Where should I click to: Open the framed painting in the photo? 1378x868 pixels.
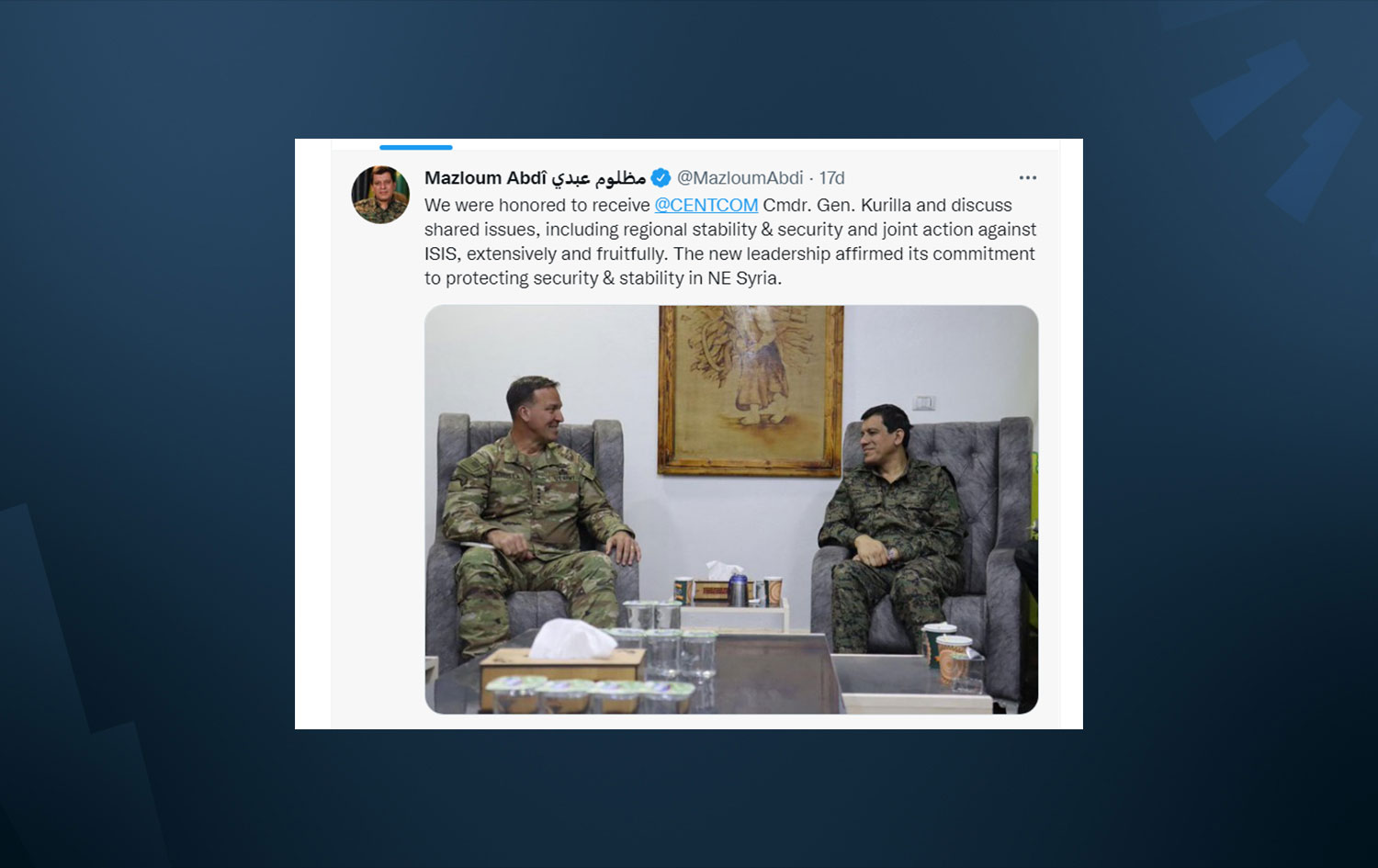[x=751, y=390]
